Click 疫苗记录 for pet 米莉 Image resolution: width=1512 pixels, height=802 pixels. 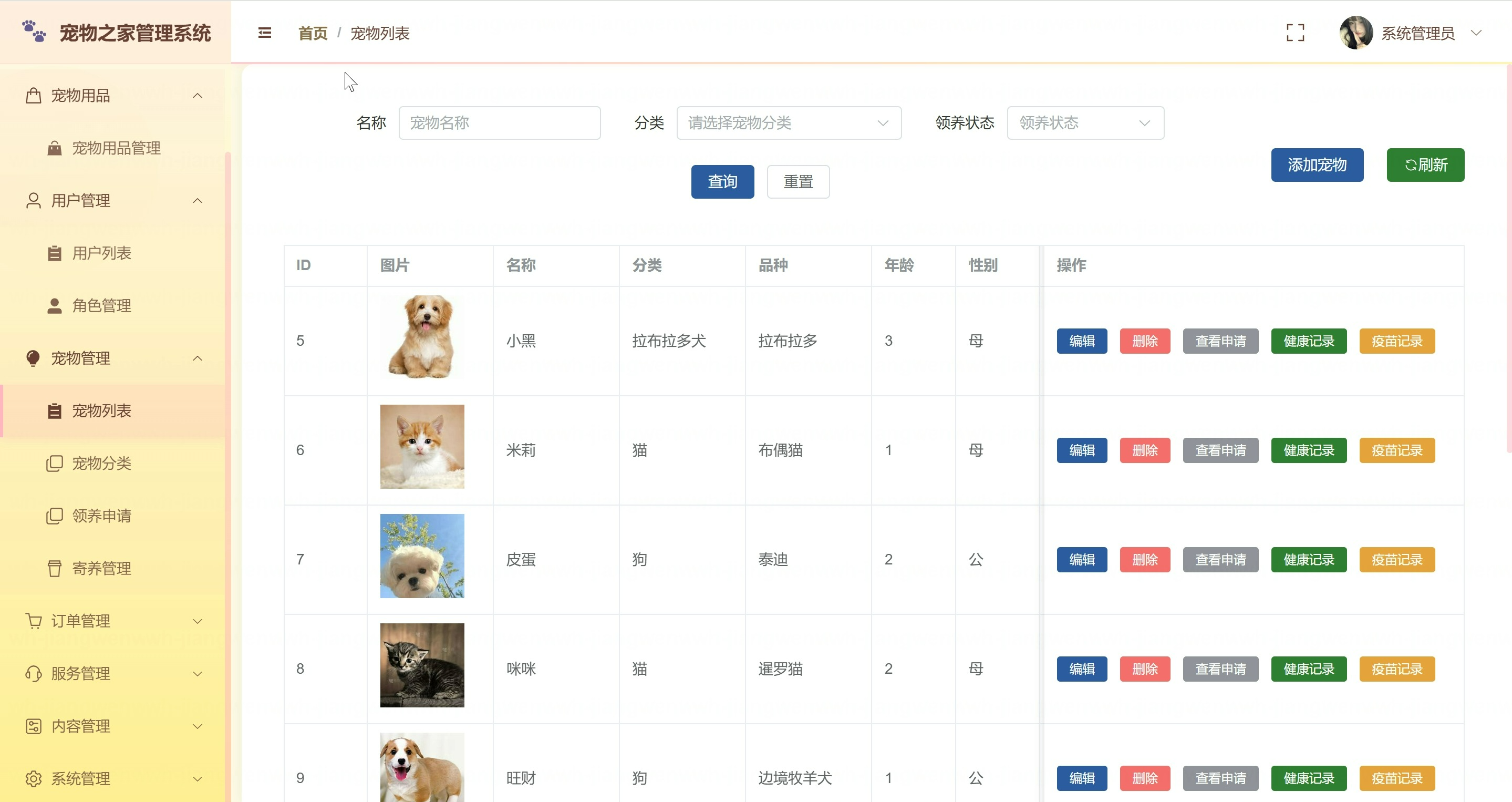pos(1396,450)
